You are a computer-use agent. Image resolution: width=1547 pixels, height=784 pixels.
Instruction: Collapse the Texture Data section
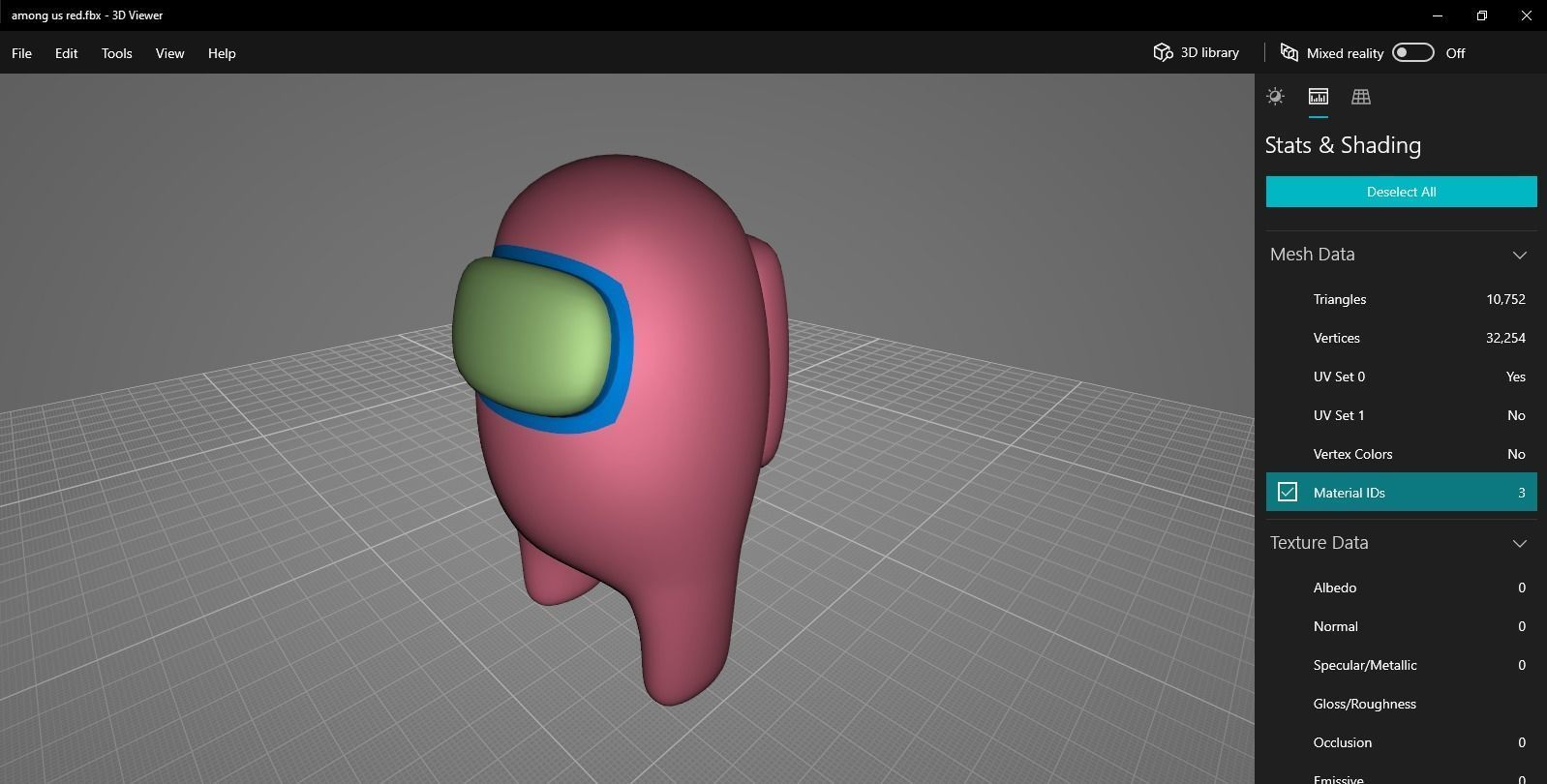coord(1519,543)
